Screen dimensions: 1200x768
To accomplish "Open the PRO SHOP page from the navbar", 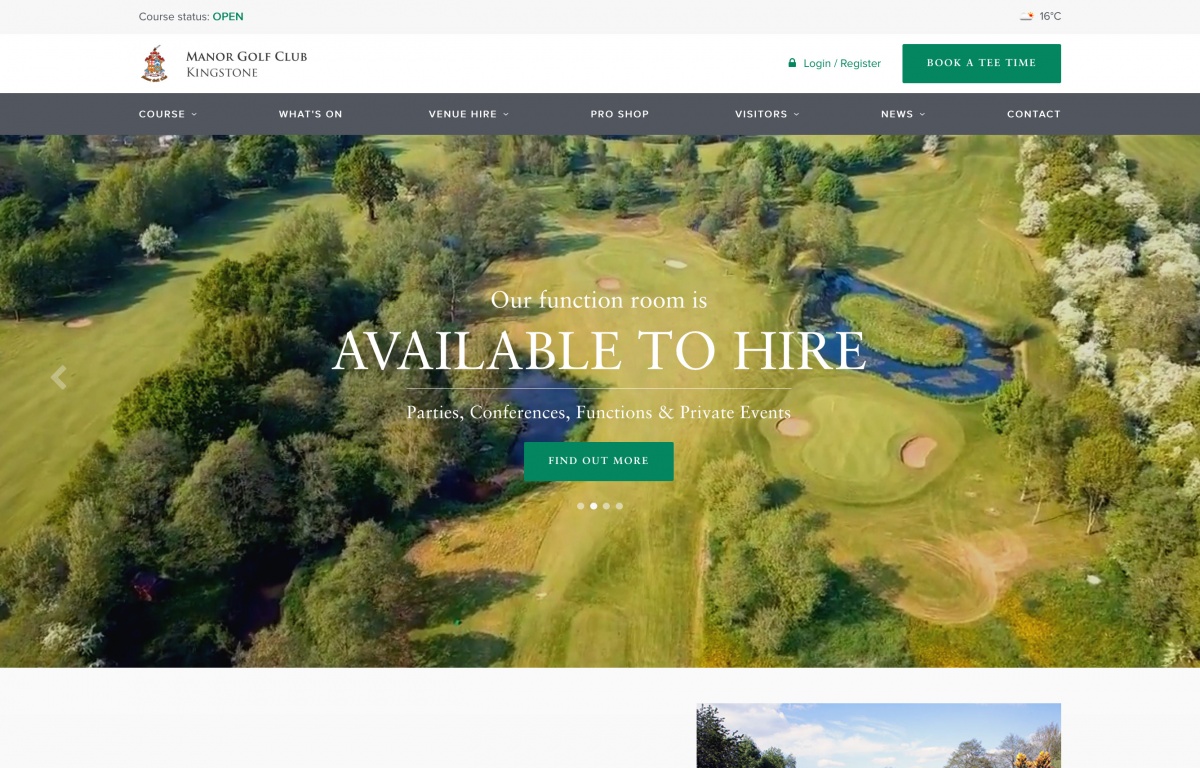I will click(619, 114).
